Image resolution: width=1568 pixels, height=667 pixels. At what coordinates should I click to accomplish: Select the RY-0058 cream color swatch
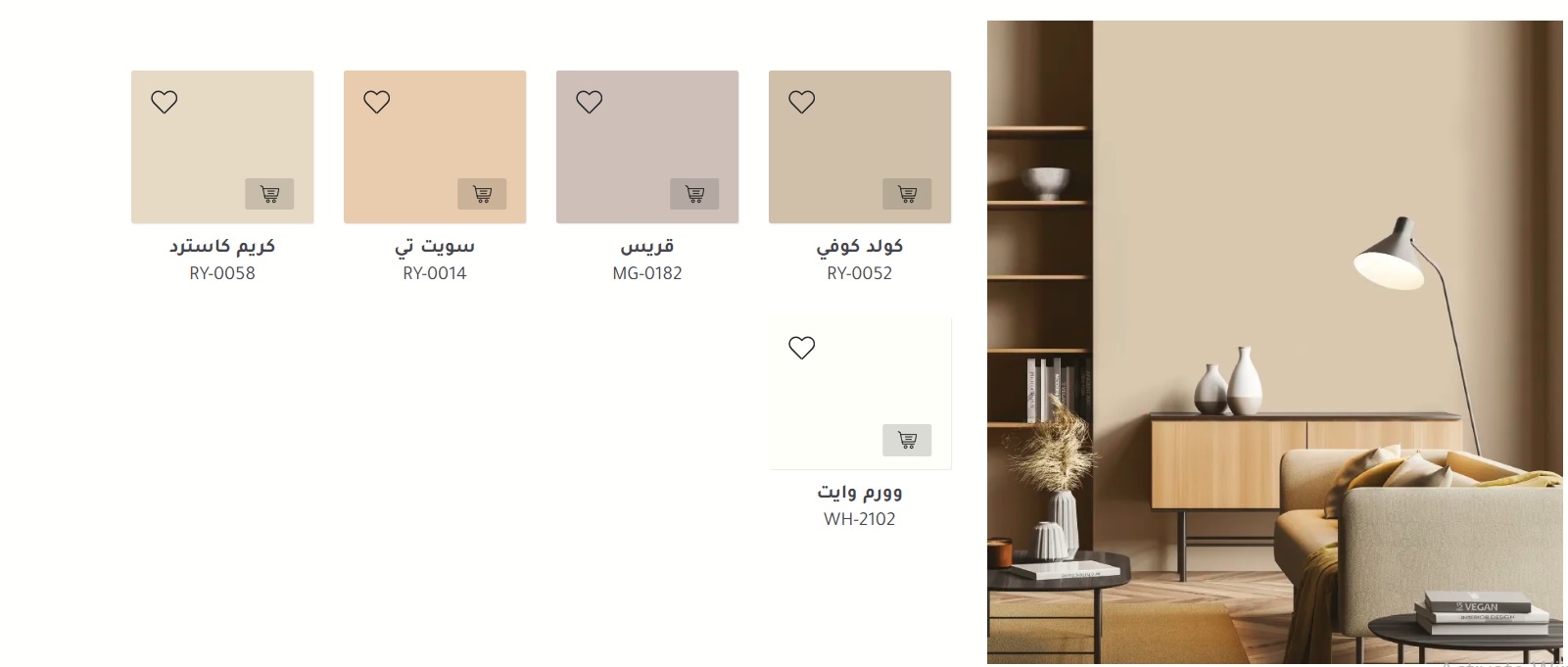pyautogui.click(x=222, y=147)
